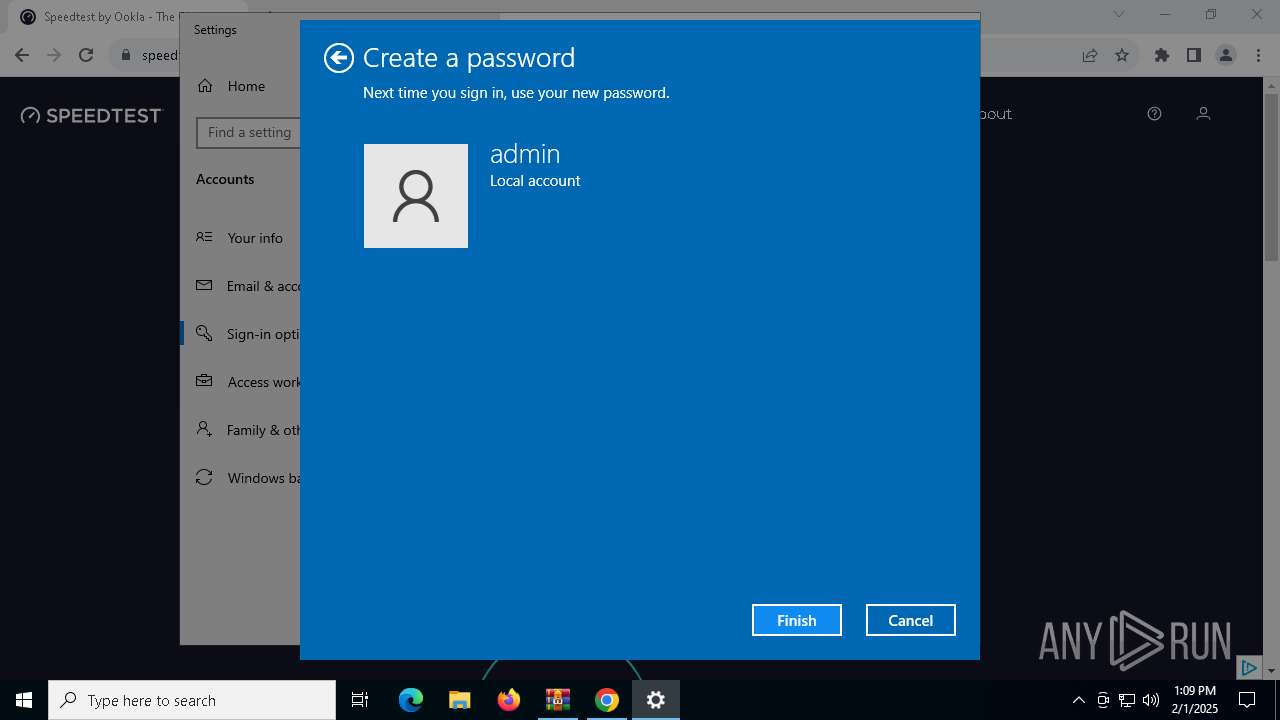Image resolution: width=1280 pixels, height=720 pixels.
Task: Click the Speedtest logo on the webpage
Action: pos(91,116)
